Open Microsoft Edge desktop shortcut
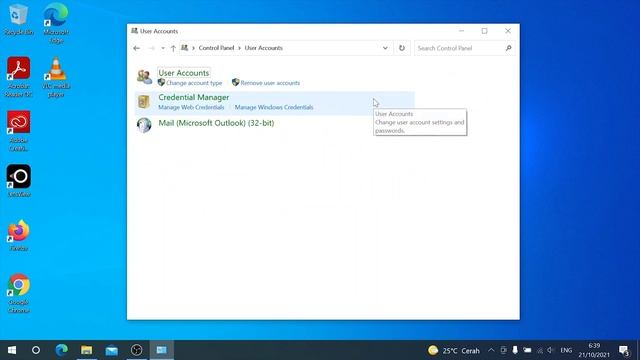The width and height of the screenshot is (640, 360). [56, 23]
